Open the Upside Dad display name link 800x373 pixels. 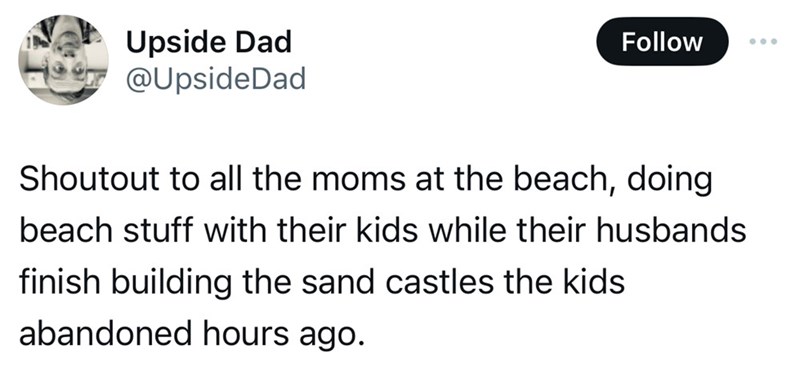tap(209, 42)
